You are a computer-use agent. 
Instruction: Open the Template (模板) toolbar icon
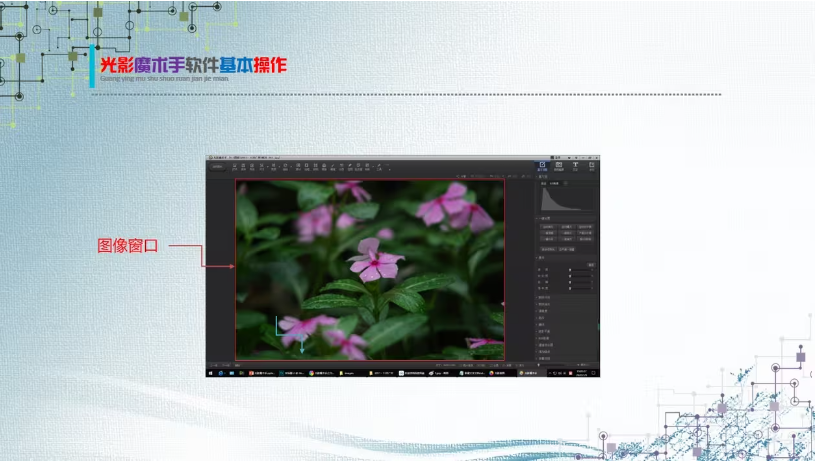tap(324, 167)
